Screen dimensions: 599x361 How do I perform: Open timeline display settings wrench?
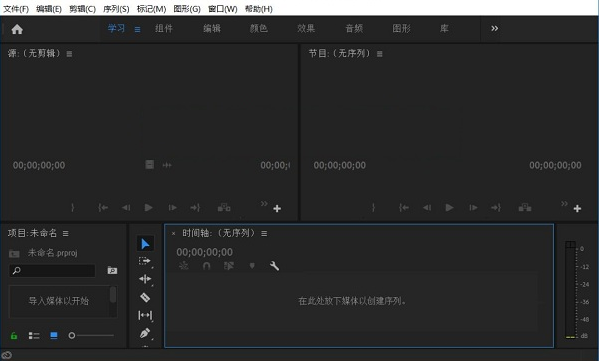274,265
